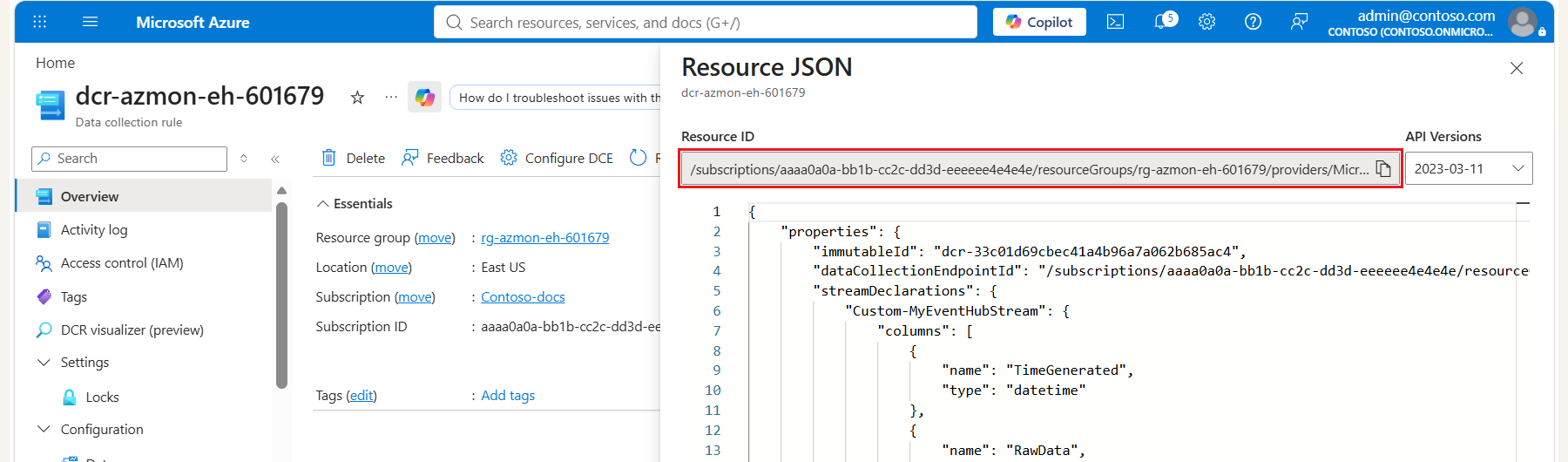Open the top bar feedback icon
The image size is (1568, 462).
point(1299,22)
